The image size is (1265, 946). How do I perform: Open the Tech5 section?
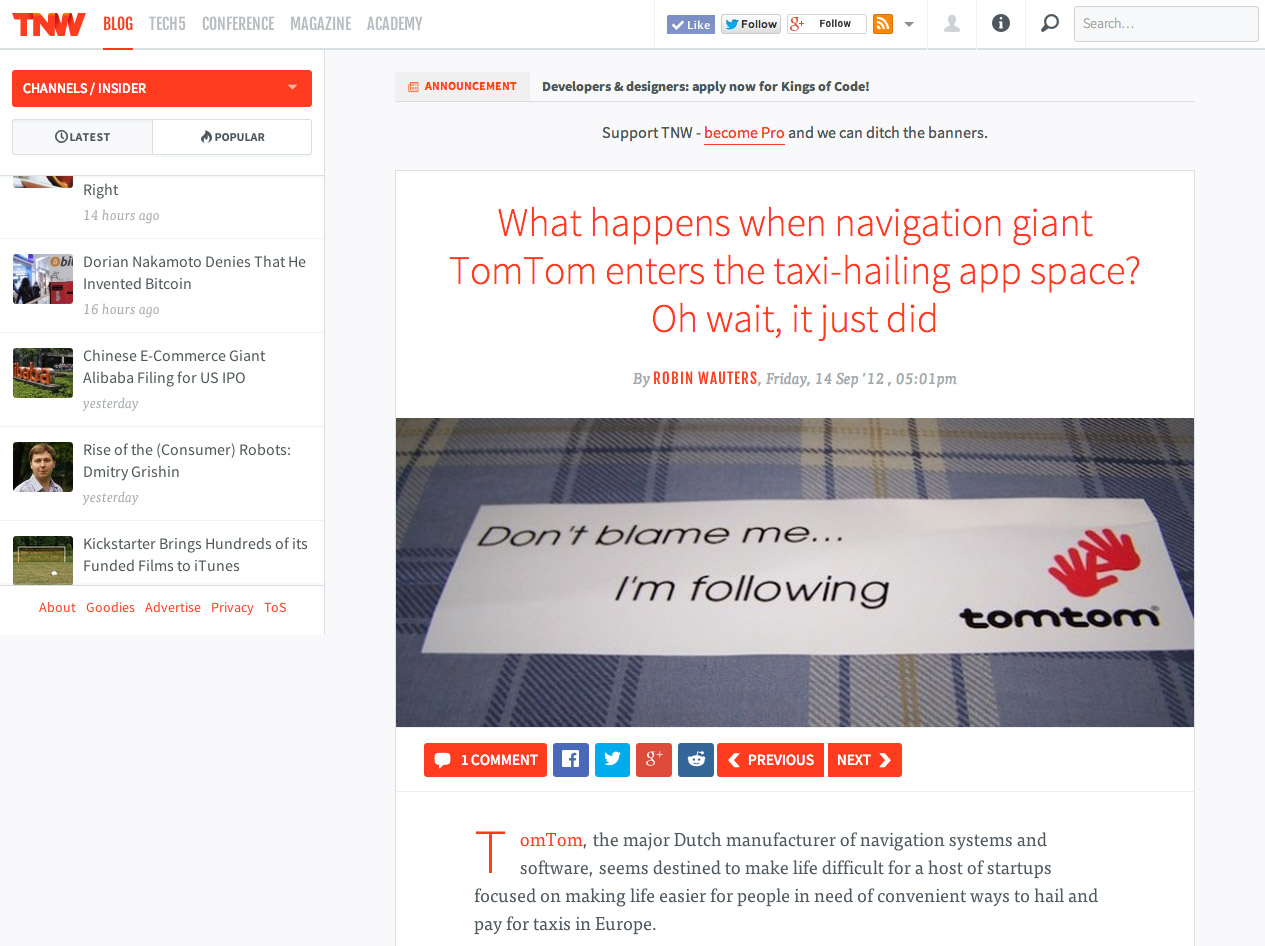pos(167,24)
